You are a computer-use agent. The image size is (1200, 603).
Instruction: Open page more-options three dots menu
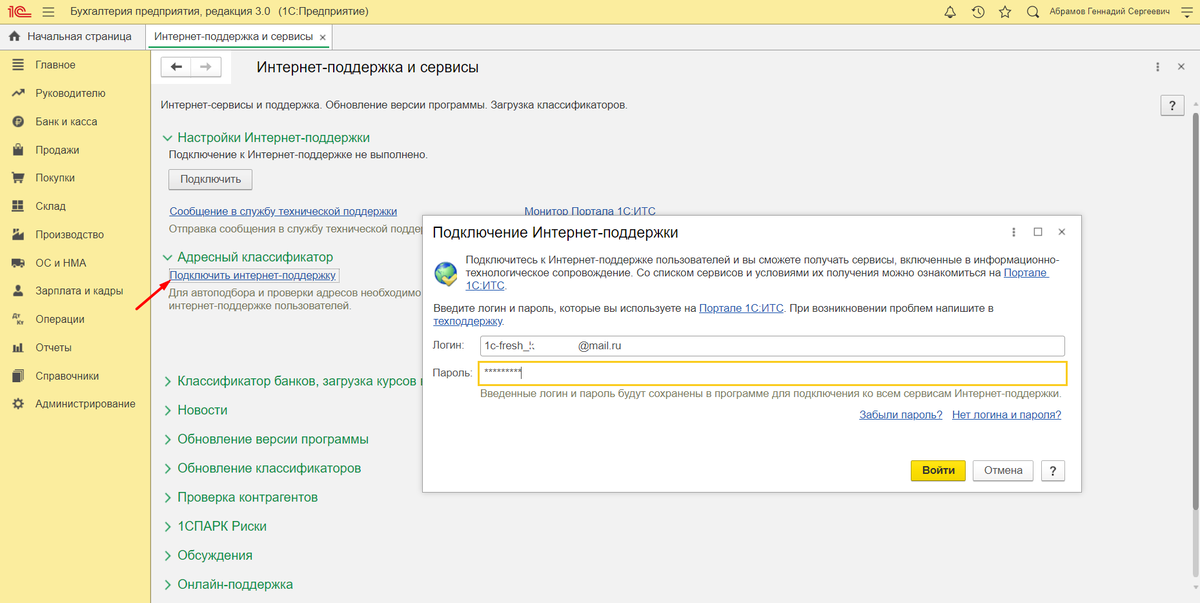tap(1156, 67)
